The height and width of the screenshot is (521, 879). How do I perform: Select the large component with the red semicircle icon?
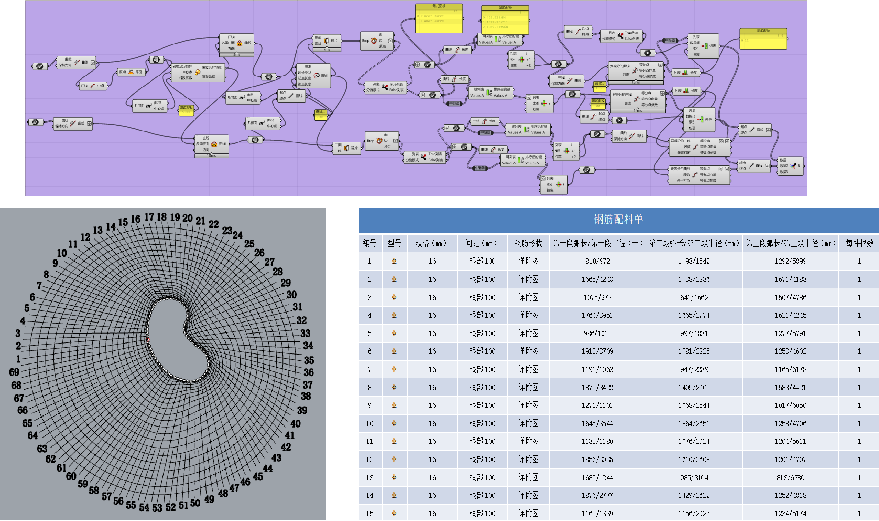tap(313, 76)
